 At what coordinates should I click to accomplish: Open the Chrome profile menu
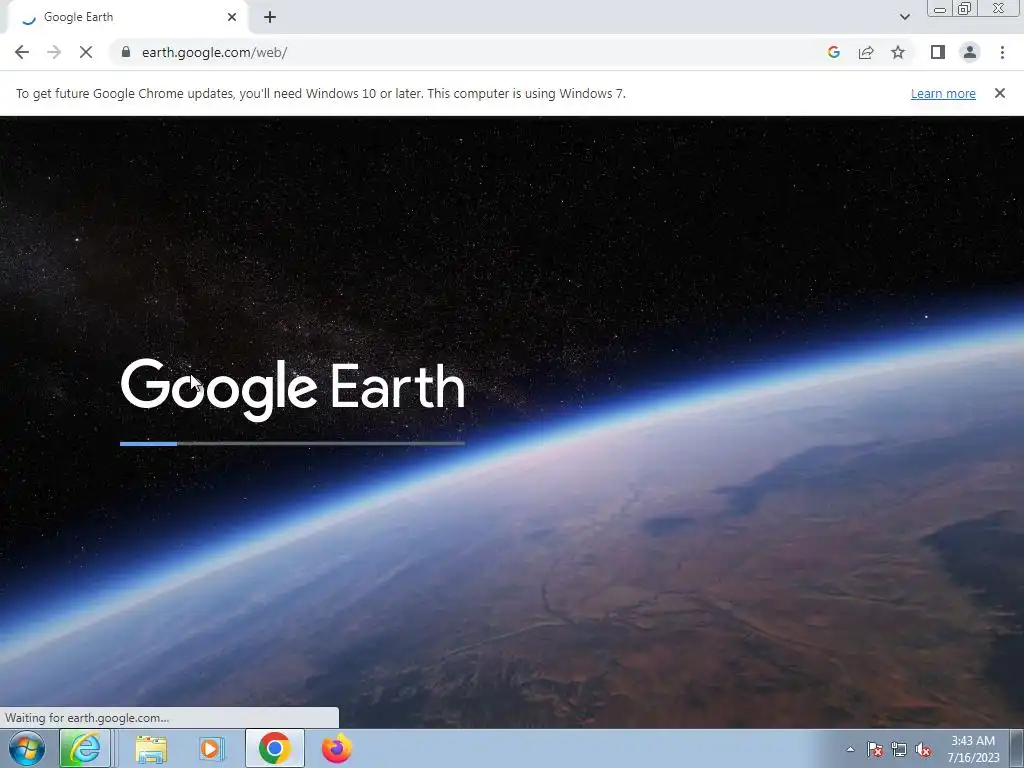[970, 52]
